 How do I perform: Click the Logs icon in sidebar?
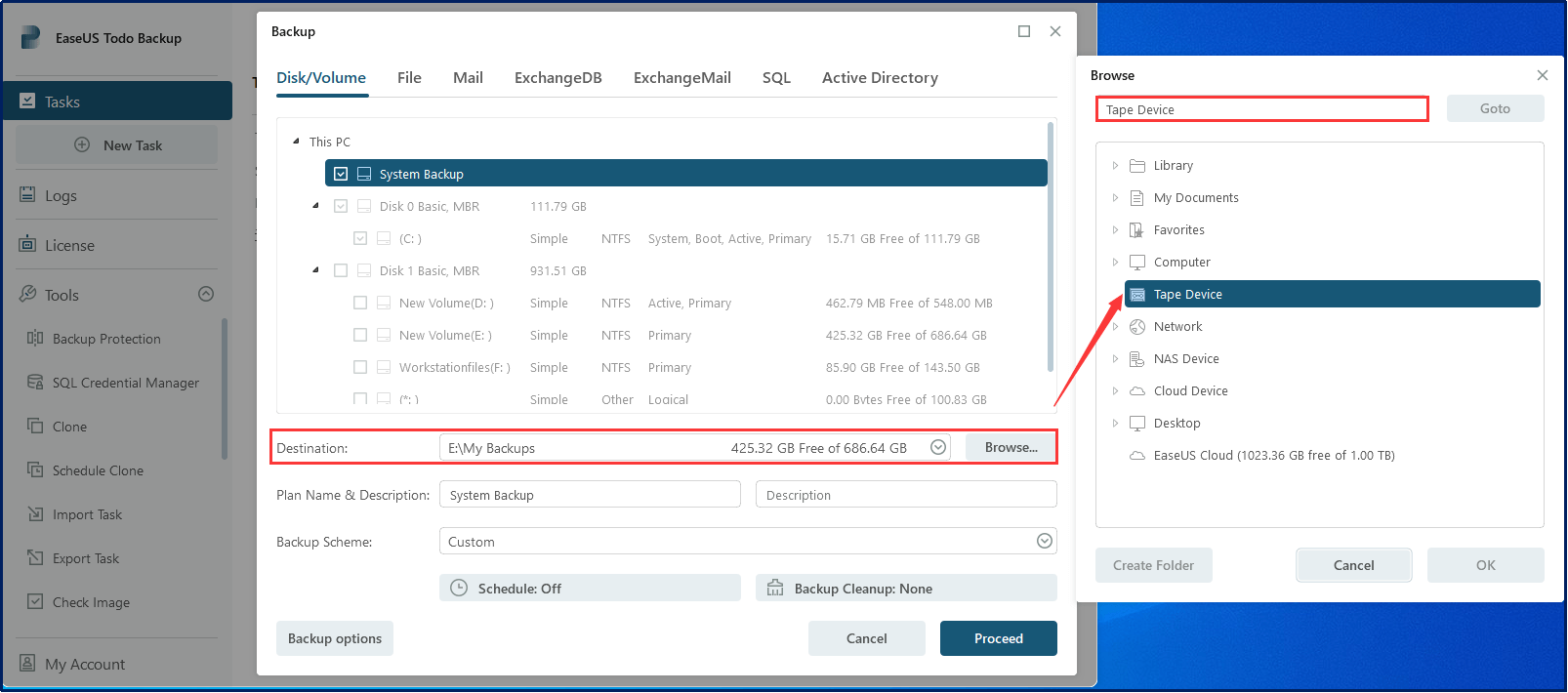(27, 195)
